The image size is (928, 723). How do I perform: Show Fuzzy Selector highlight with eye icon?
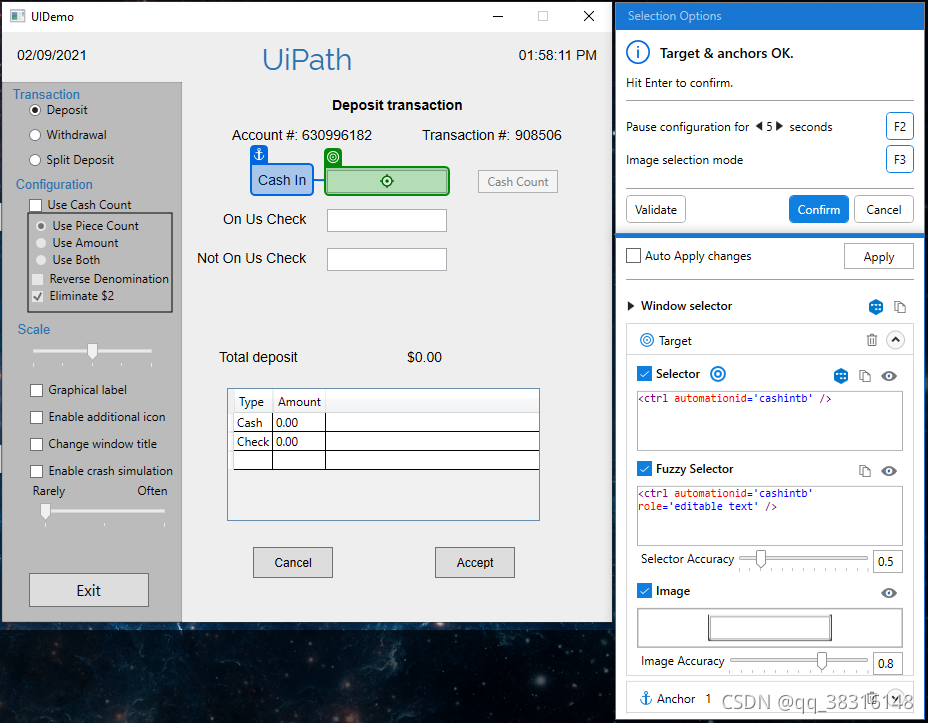(889, 471)
